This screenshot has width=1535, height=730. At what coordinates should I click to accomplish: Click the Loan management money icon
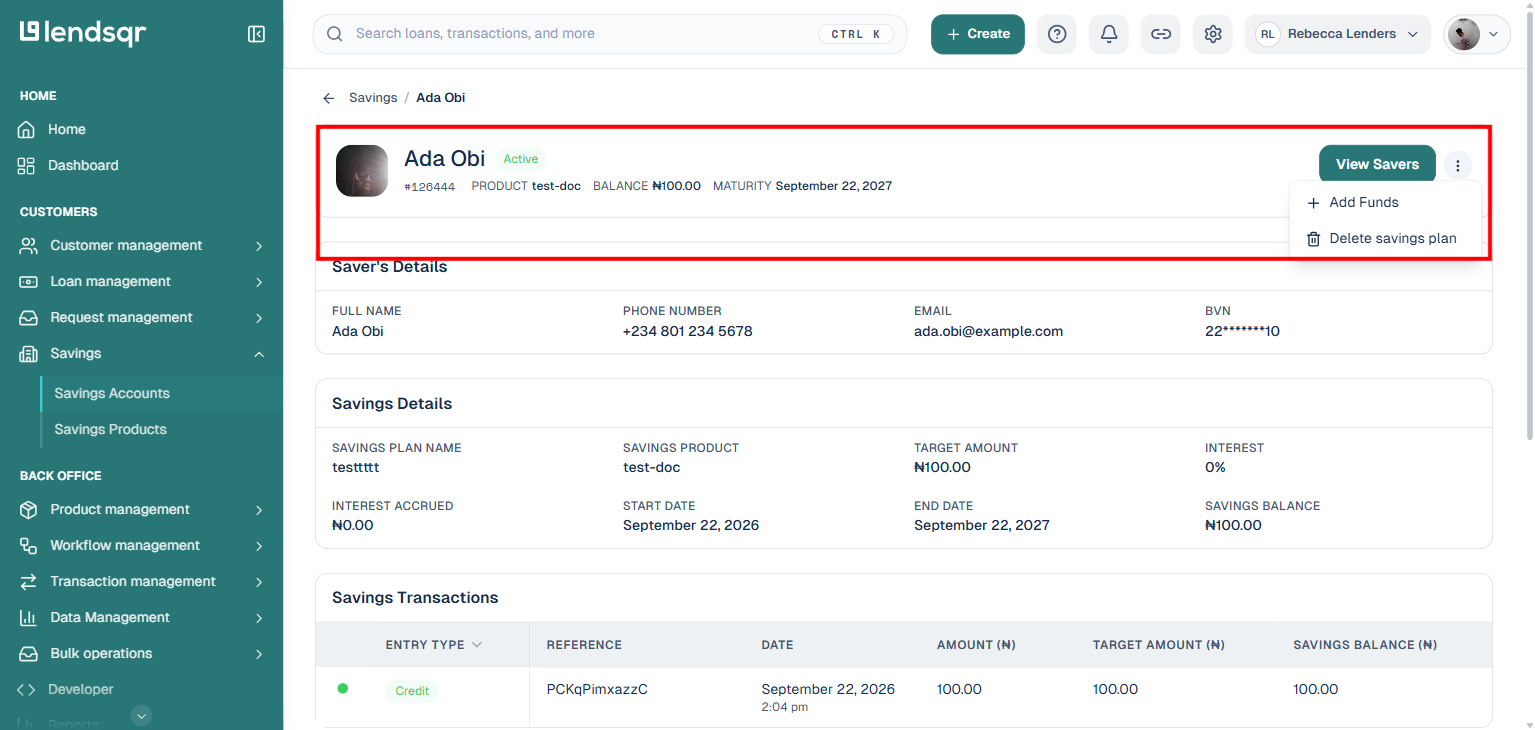click(29, 282)
